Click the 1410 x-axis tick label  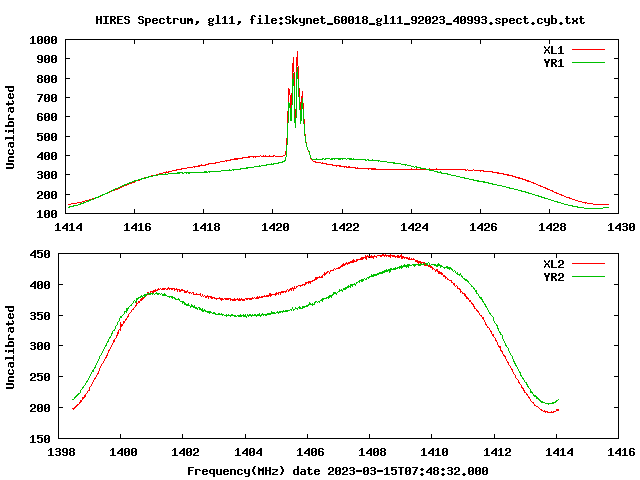(434, 452)
